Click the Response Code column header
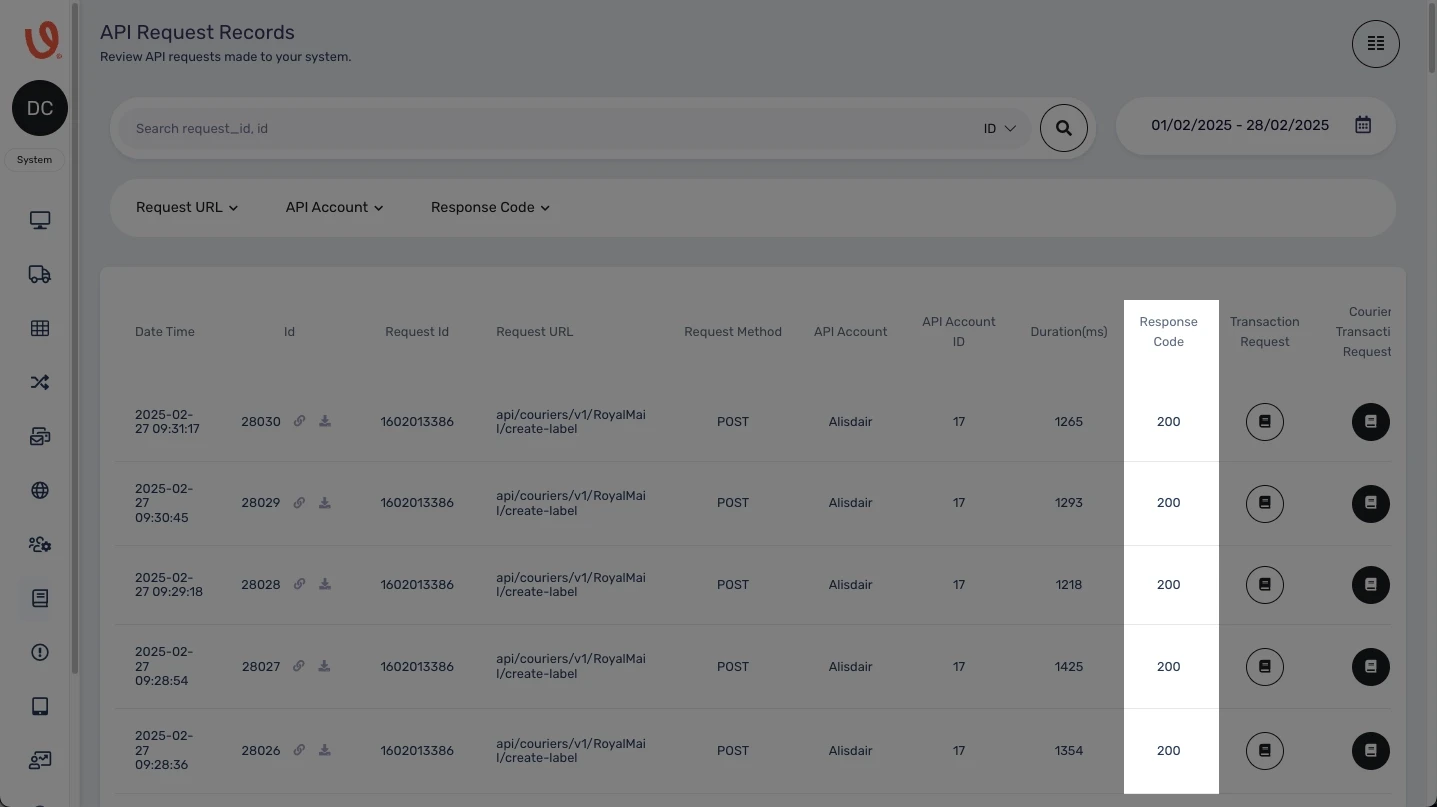The width and height of the screenshot is (1437, 807). click(x=1168, y=332)
